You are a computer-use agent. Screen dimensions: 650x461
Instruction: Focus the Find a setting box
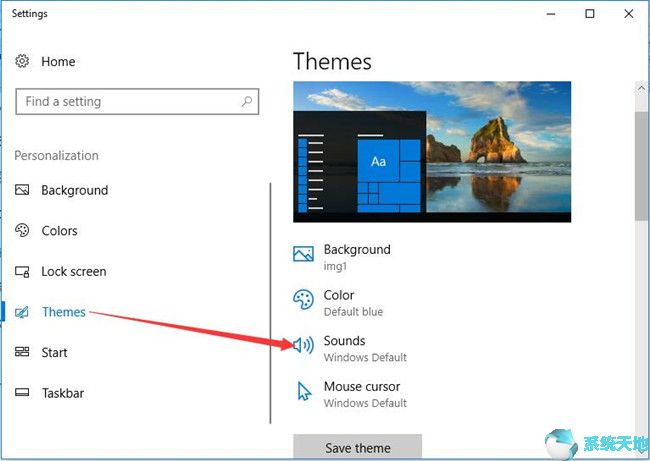137,101
